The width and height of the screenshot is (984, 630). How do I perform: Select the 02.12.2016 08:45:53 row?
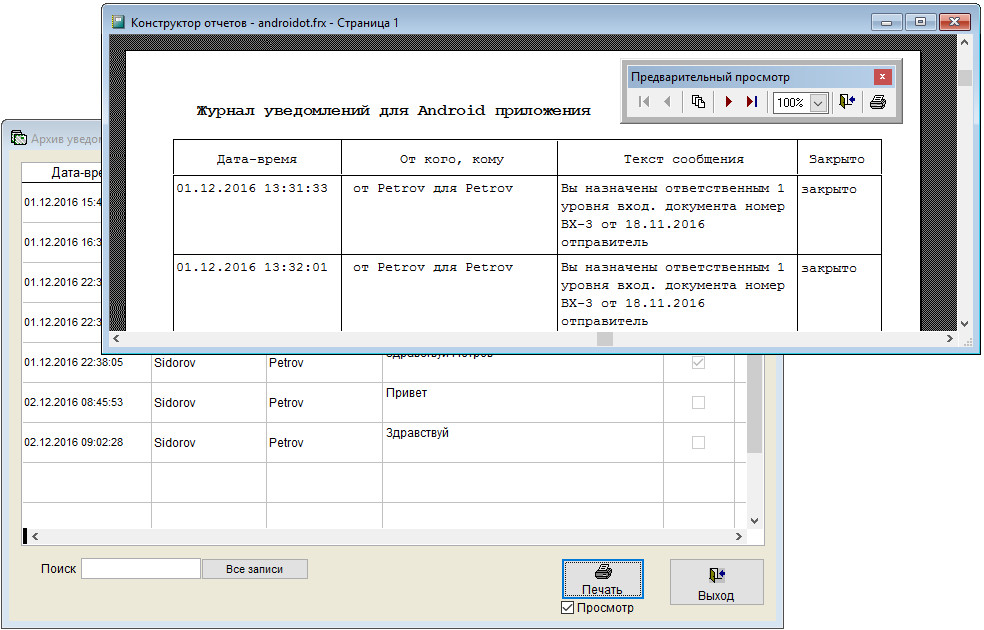(74, 403)
